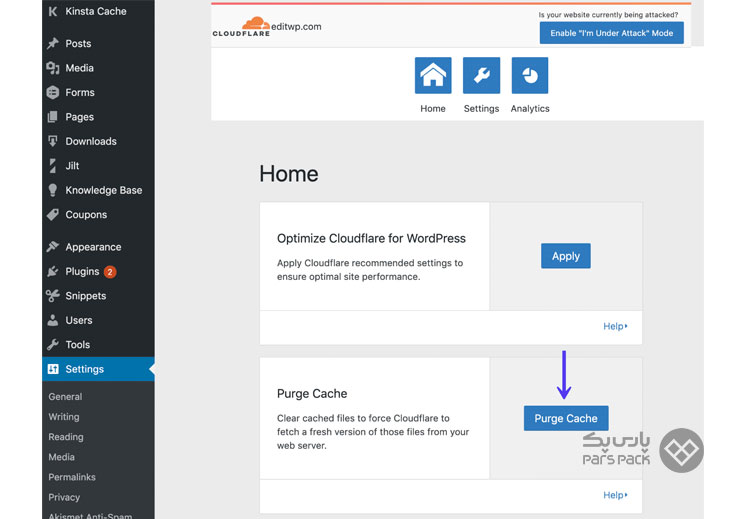This screenshot has width=750, height=519.
Task: Click the Forms menu label
Action: click(80, 92)
